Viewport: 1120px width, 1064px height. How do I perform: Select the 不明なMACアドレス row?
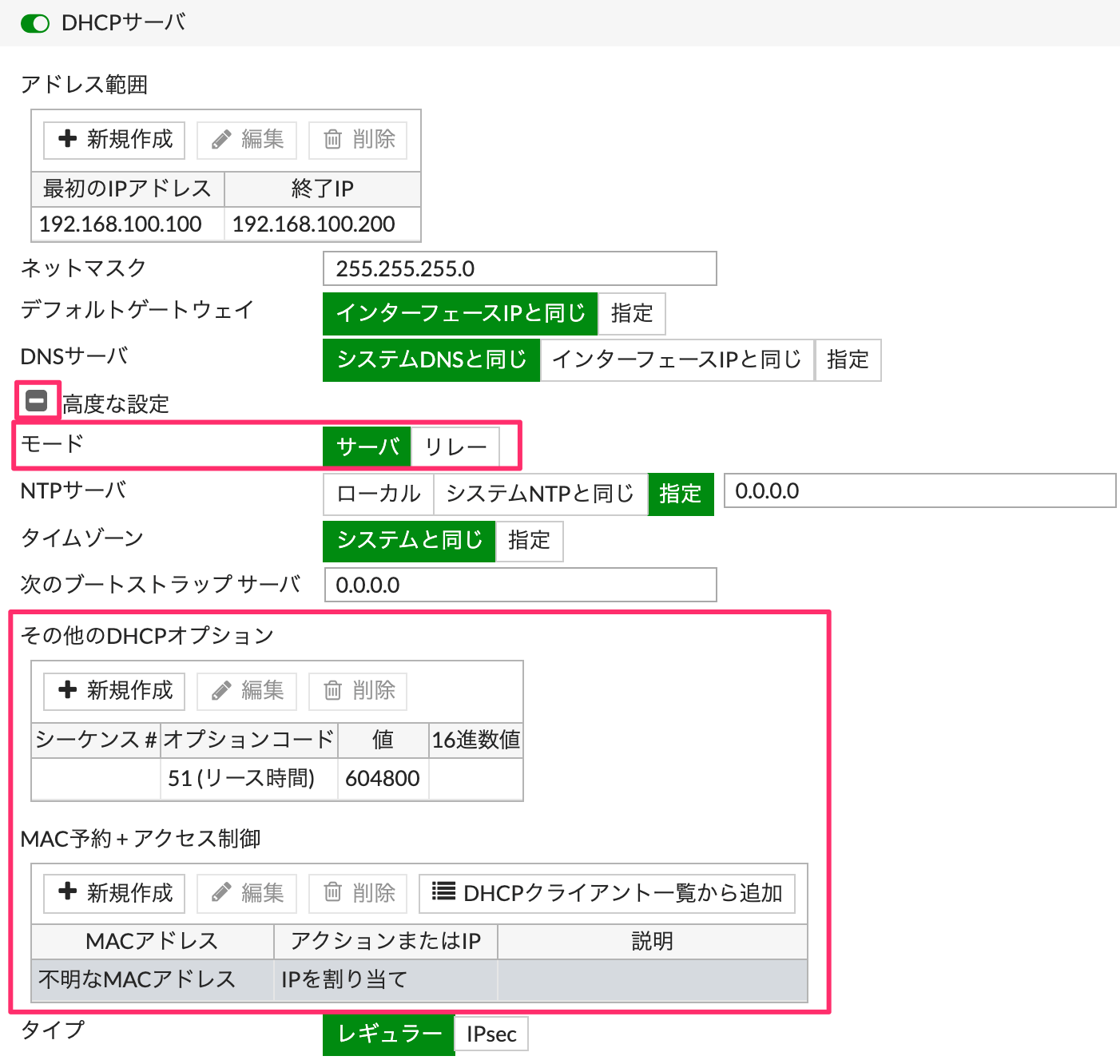click(x=137, y=980)
